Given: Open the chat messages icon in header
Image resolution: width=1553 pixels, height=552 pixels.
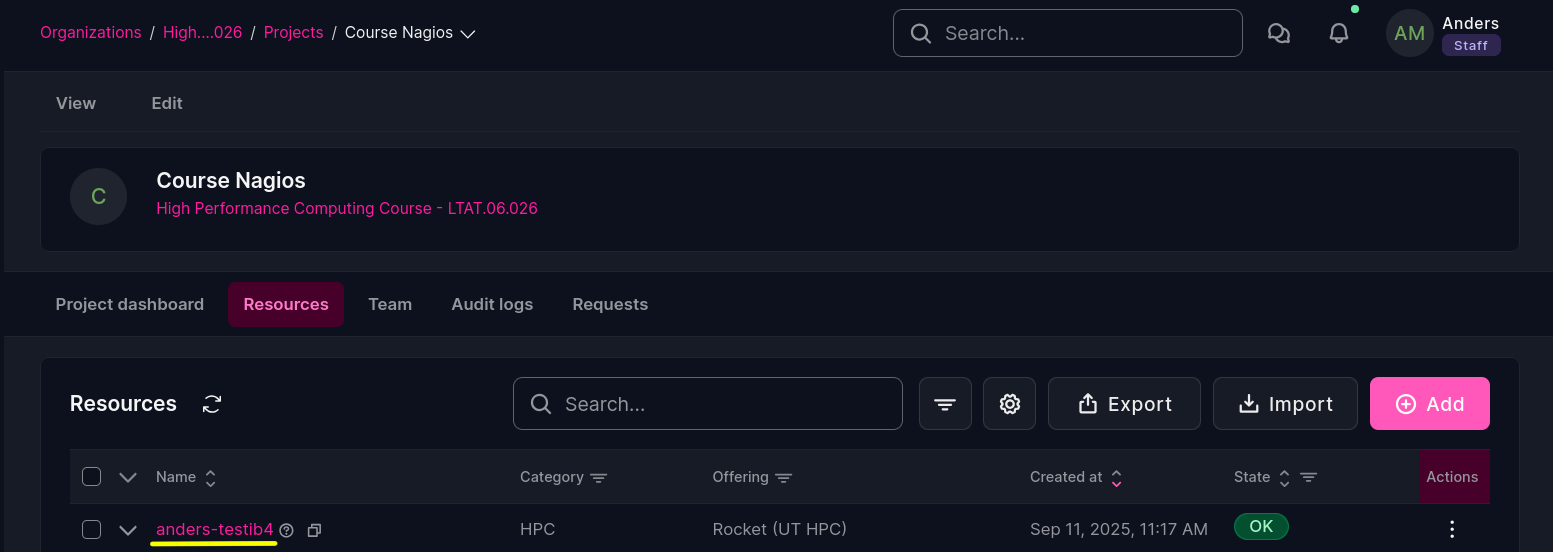Looking at the screenshot, I should (1278, 33).
